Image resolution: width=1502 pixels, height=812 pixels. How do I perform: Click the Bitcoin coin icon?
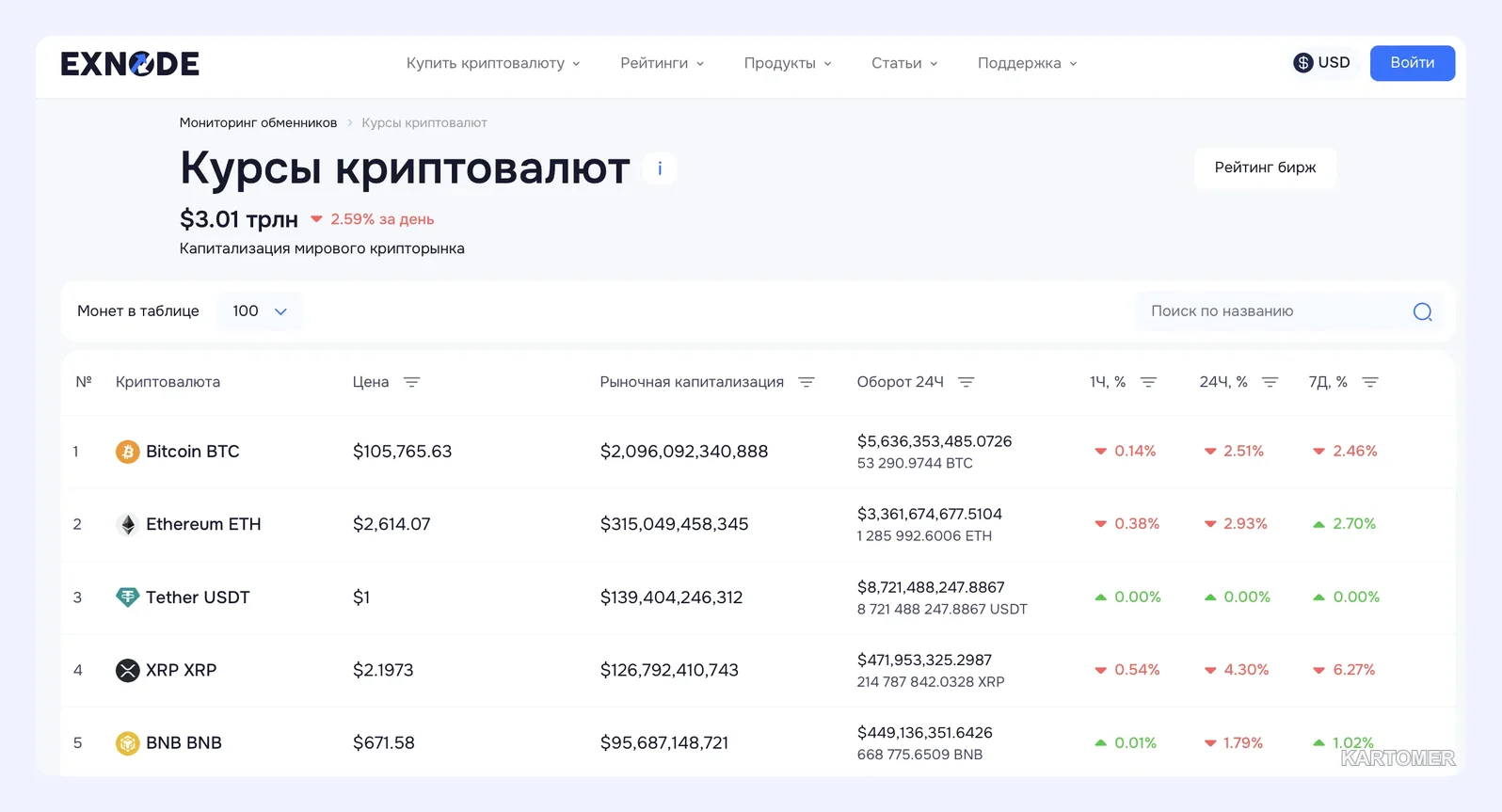(127, 452)
